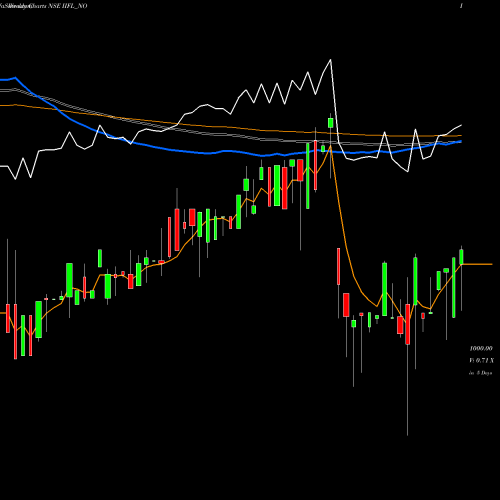Viewport: 500px width, 500px height.
Task: Click the last green candle at the chart's right end
Action: (462, 257)
